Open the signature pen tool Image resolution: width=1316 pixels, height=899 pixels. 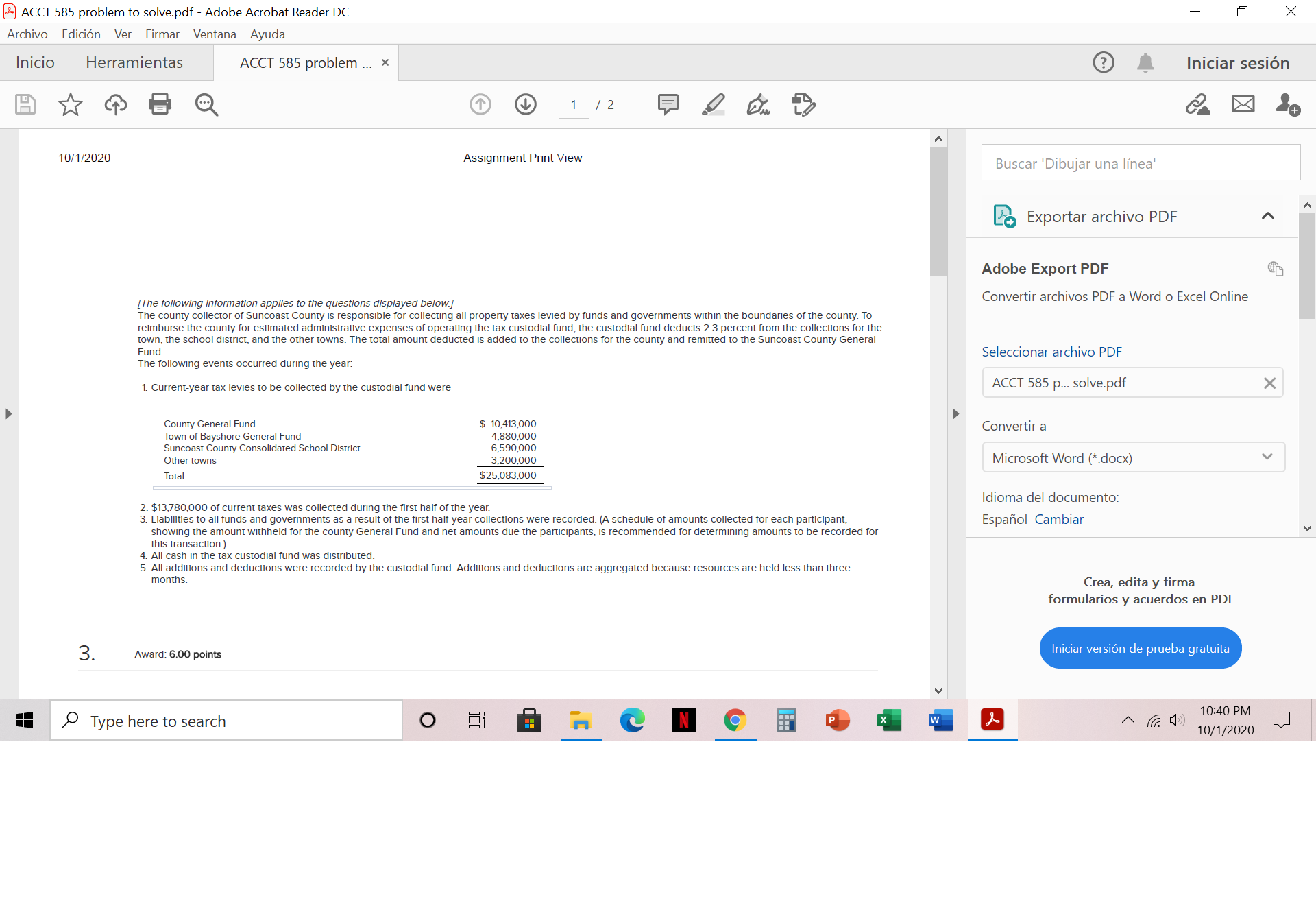(757, 104)
